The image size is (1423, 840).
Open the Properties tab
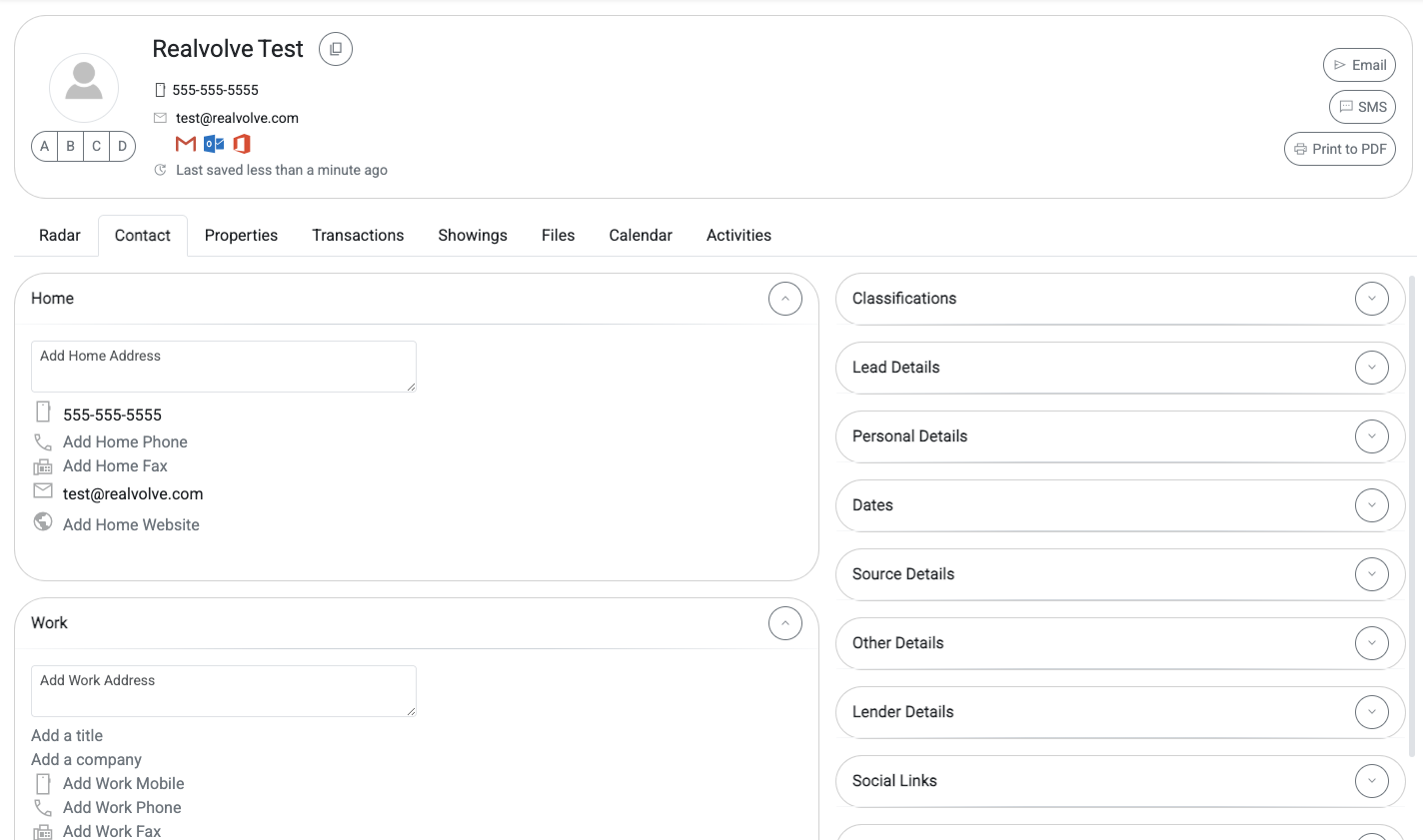pos(241,236)
